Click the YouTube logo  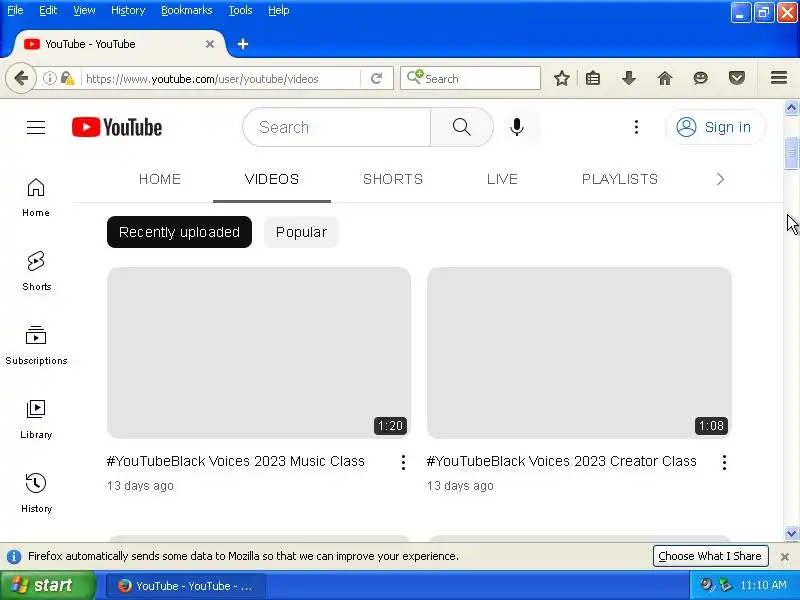pos(117,127)
